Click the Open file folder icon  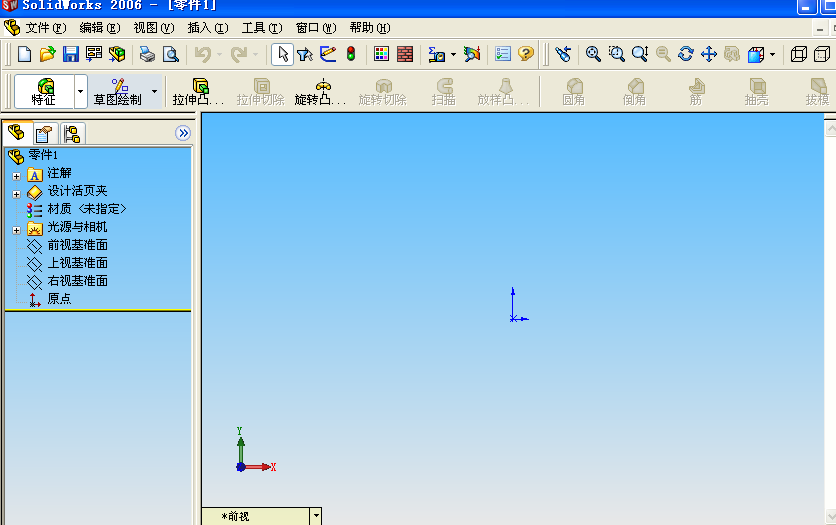pyautogui.click(x=47, y=54)
